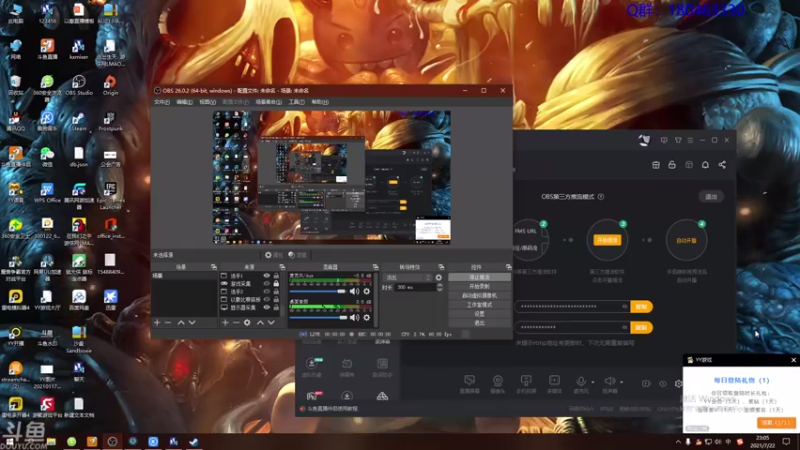Click 启动虚拟摄像机 button in OBS
800x450 pixels.
coord(479,295)
